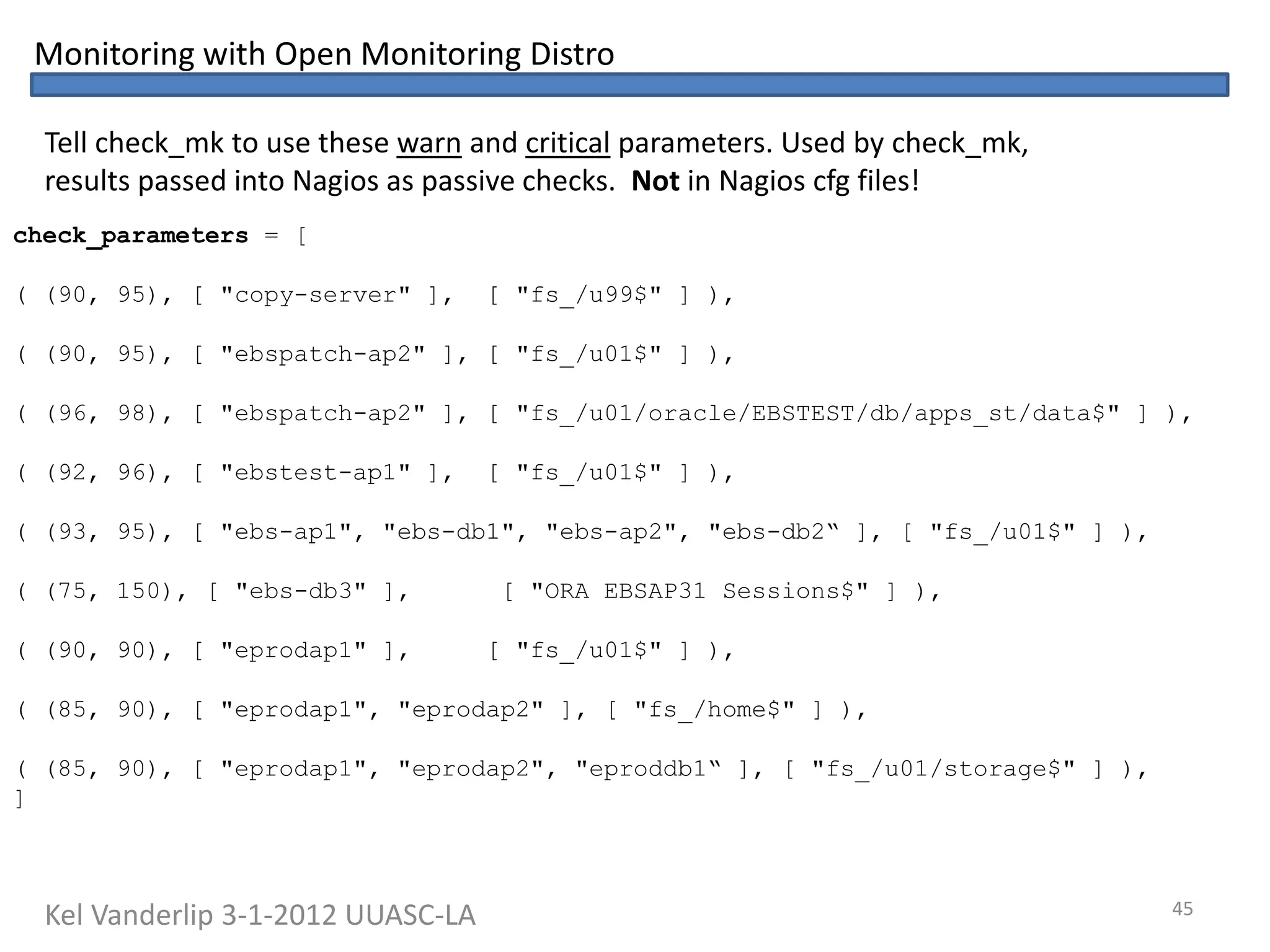Screen dimensions: 1270x952
Task: Click the slide title 'Monitoring with Open Monitoring Distro'
Action: tap(324, 54)
